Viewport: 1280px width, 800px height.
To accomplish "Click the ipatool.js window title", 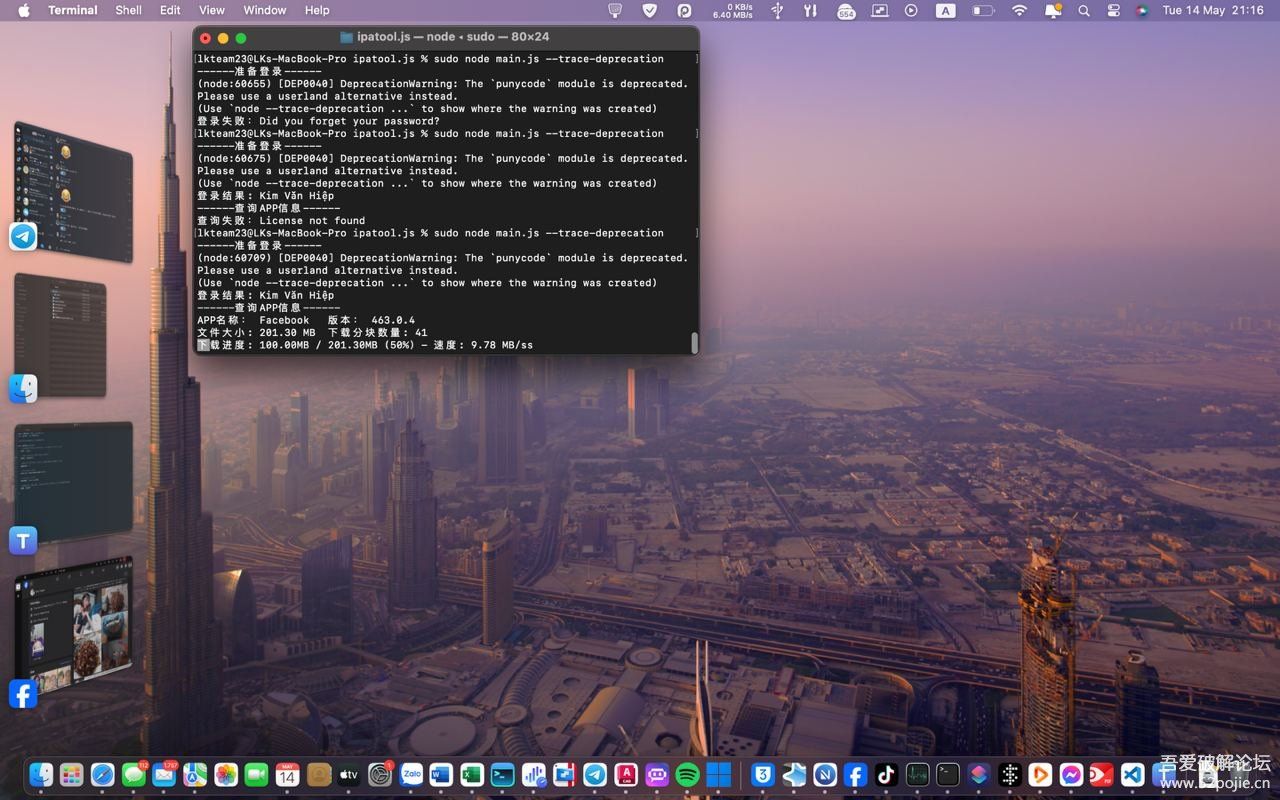I will 453,37.
